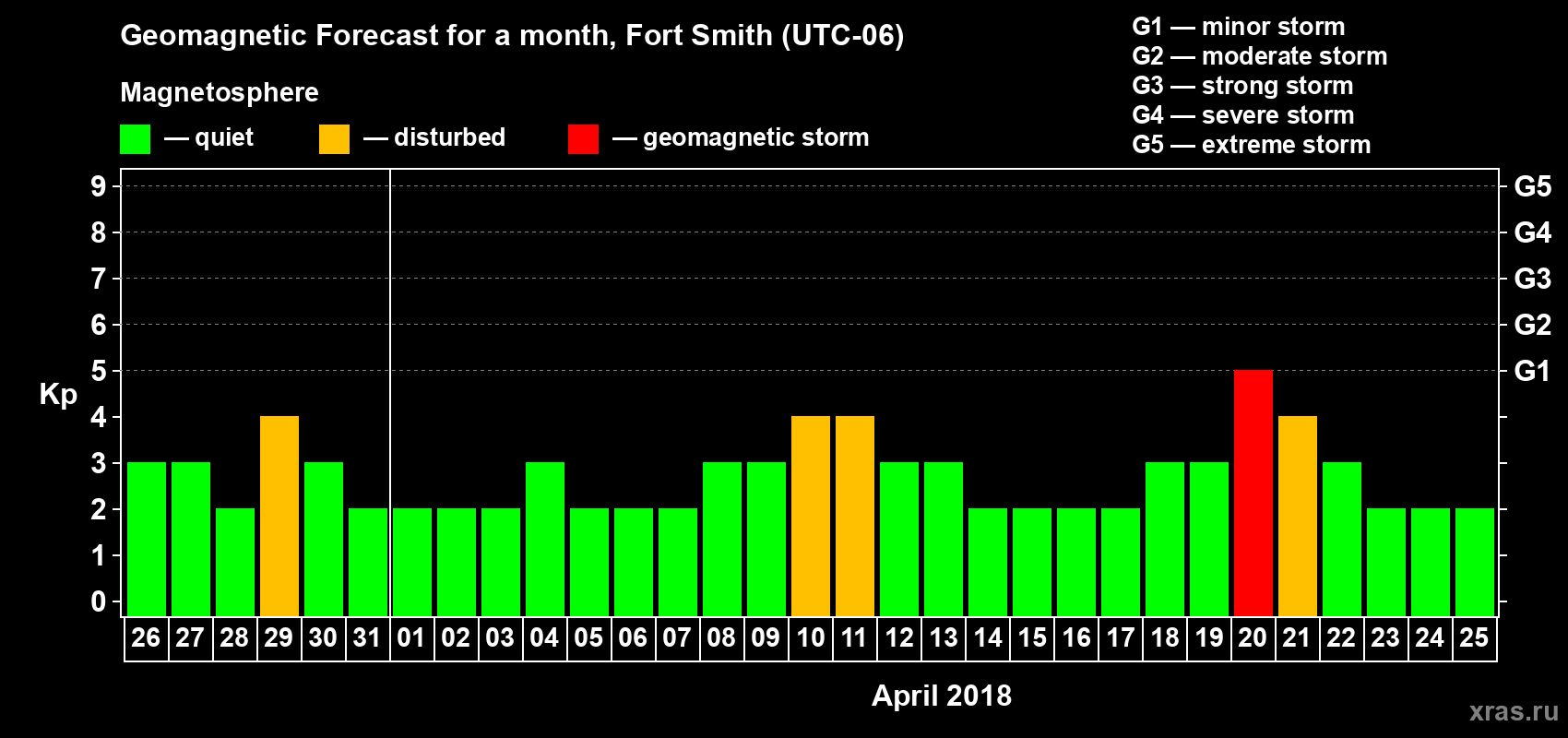This screenshot has width=1568, height=738.
Task: Select the red bar for April 20
Action: [x=1253, y=494]
